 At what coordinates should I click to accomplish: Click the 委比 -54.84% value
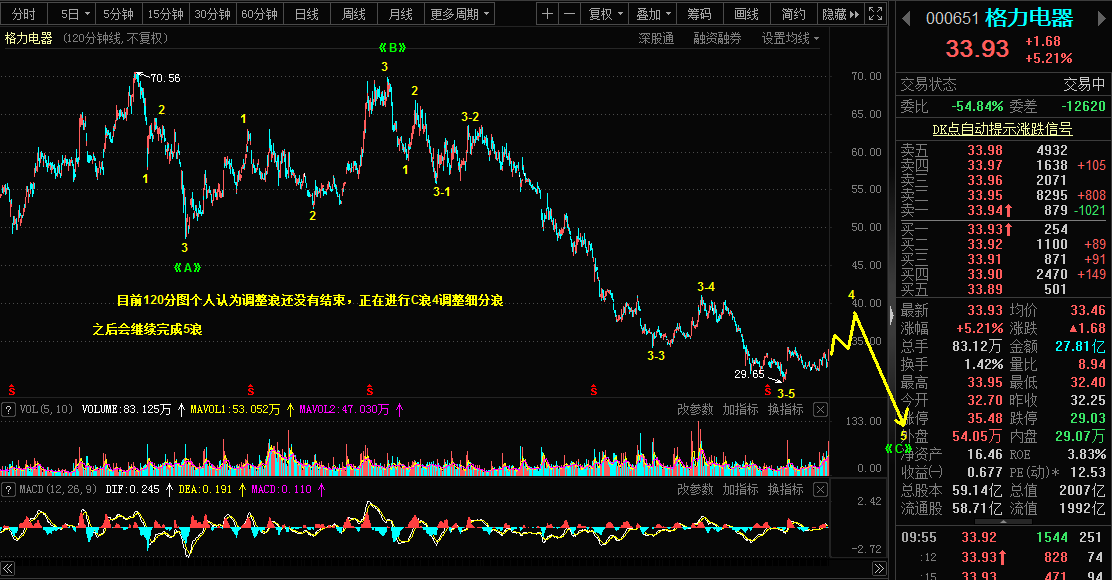977,106
